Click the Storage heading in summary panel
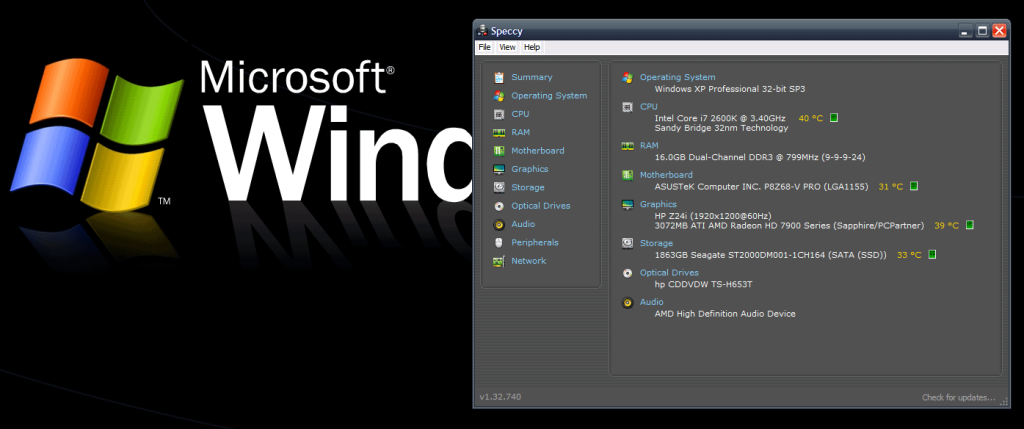 point(656,243)
